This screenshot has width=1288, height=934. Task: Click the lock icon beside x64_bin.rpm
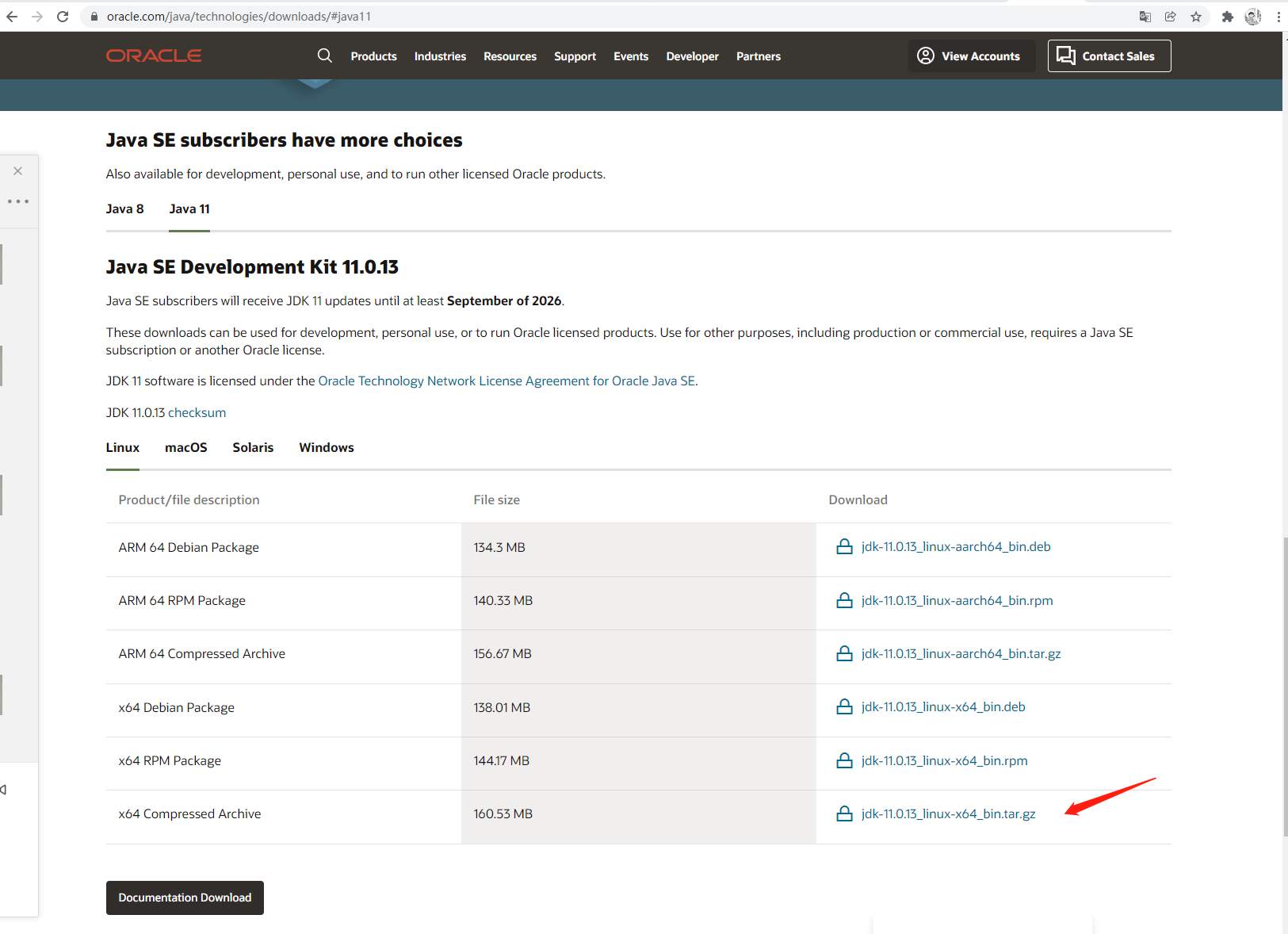click(x=845, y=760)
